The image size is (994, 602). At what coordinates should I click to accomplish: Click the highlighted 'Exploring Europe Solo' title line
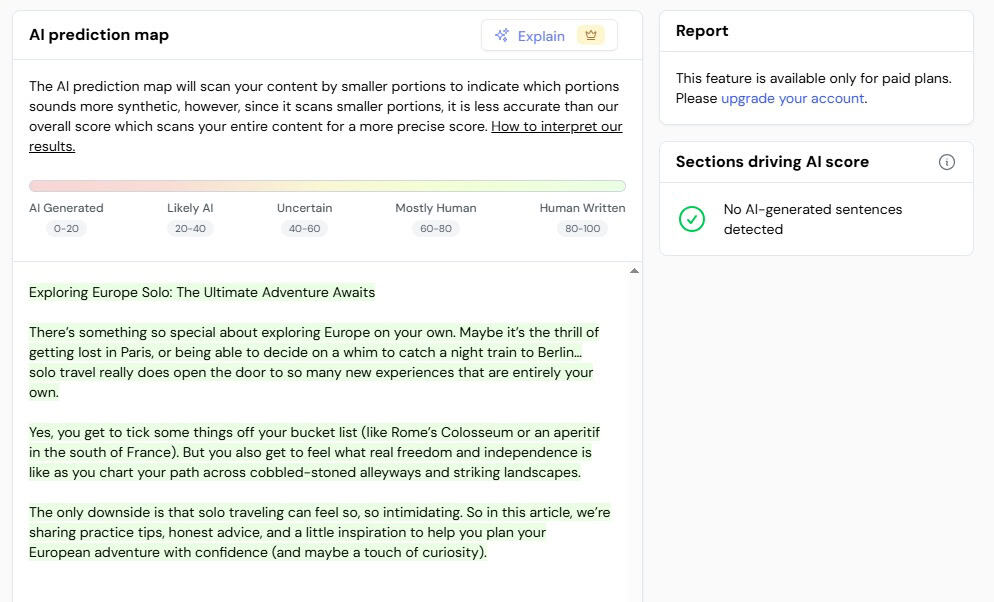coord(202,293)
